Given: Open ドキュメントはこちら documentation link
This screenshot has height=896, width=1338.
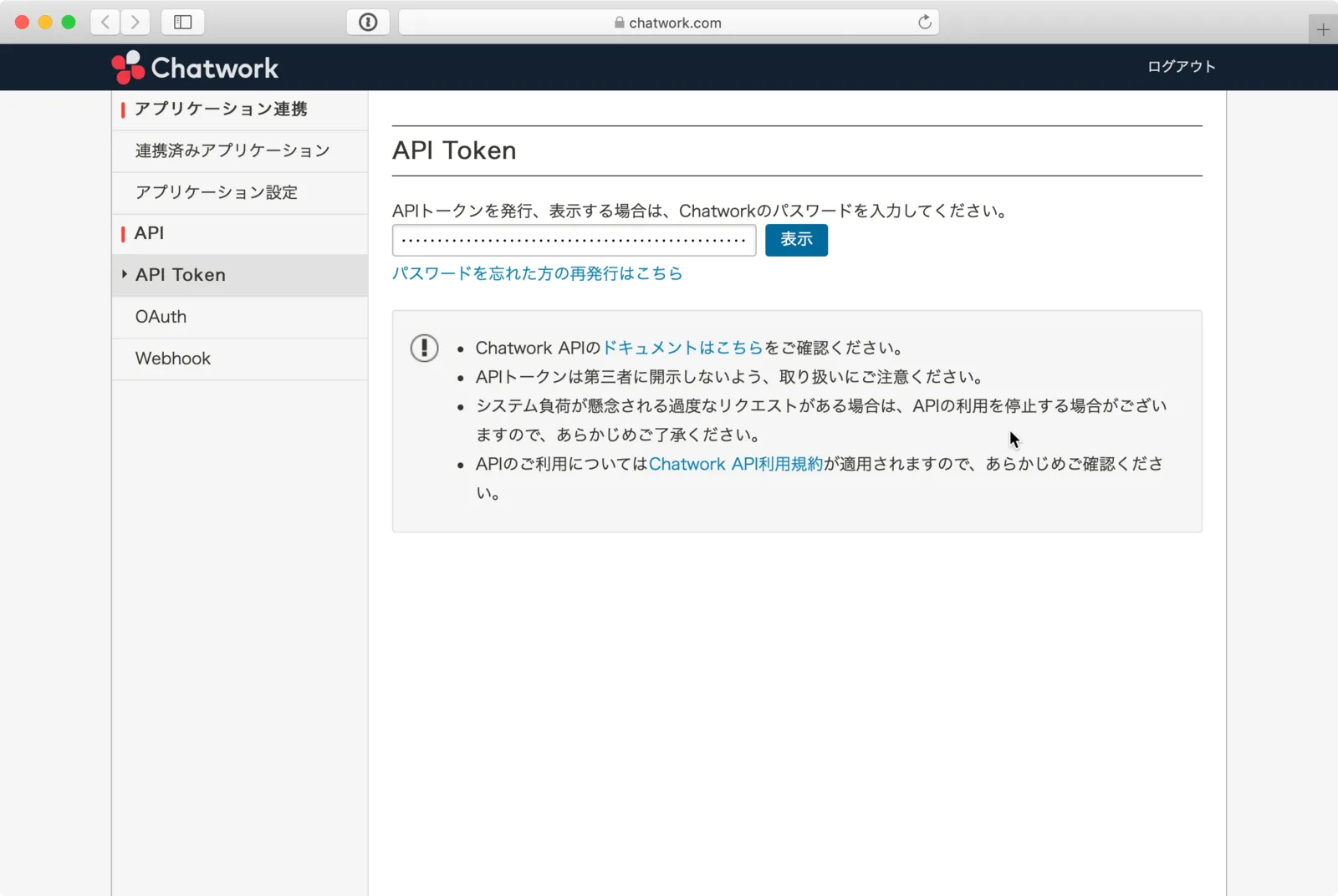Looking at the screenshot, I should pos(682,348).
